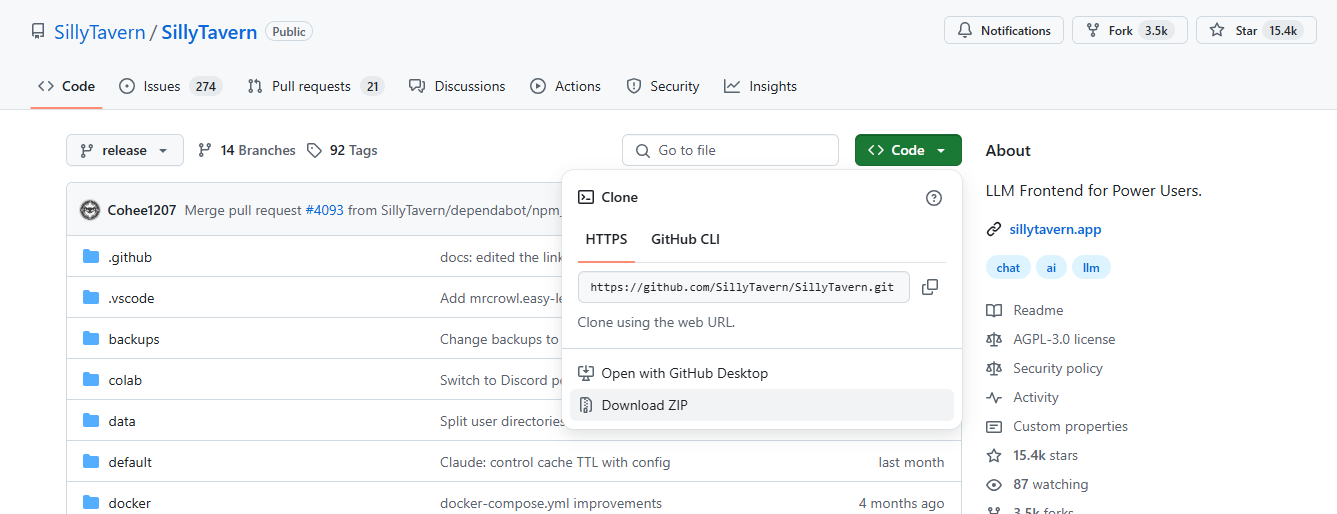Open the Insights tab
The image size is (1337, 514).
[761, 86]
